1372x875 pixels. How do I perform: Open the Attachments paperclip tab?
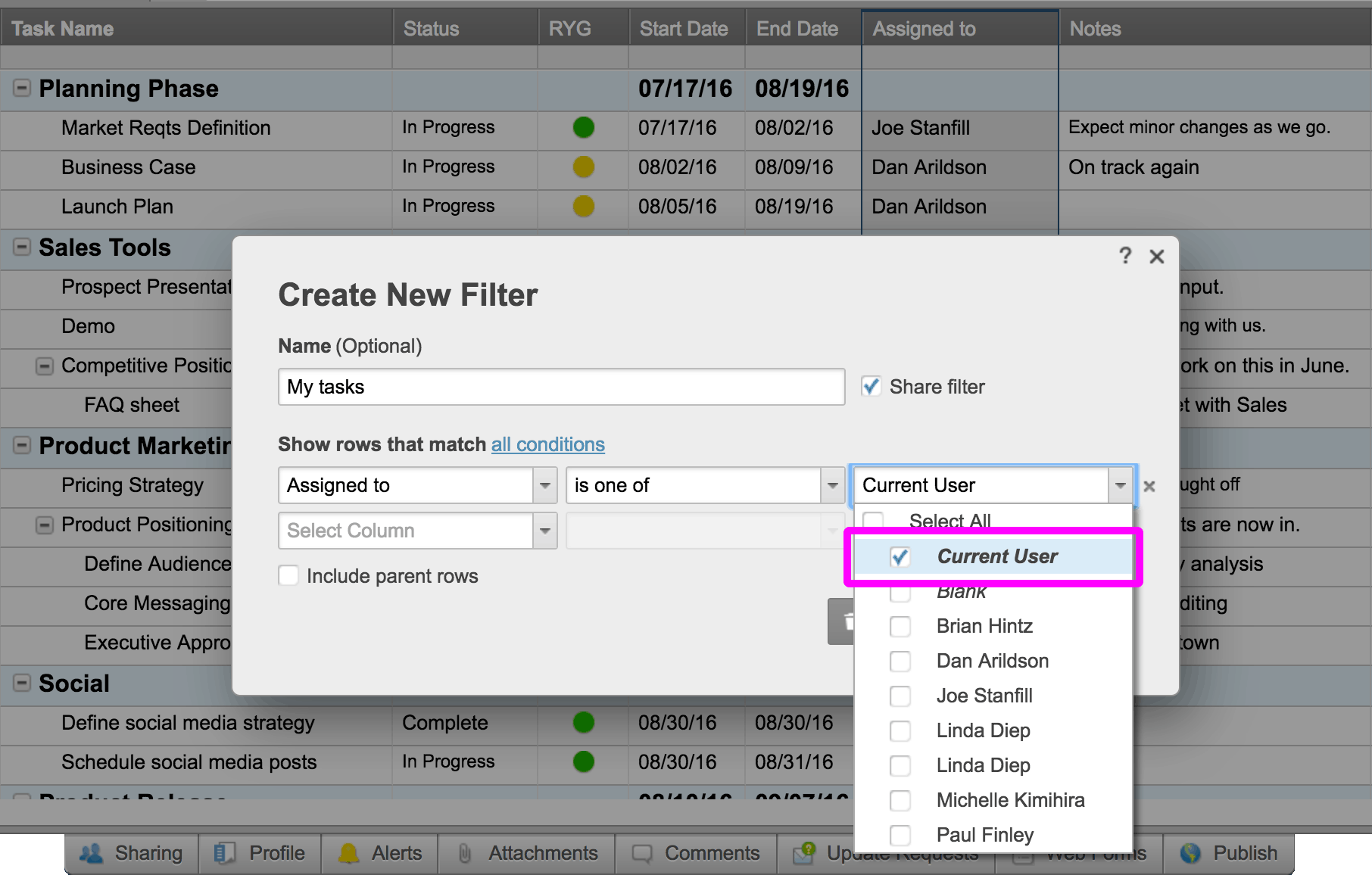(x=527, y=853)
